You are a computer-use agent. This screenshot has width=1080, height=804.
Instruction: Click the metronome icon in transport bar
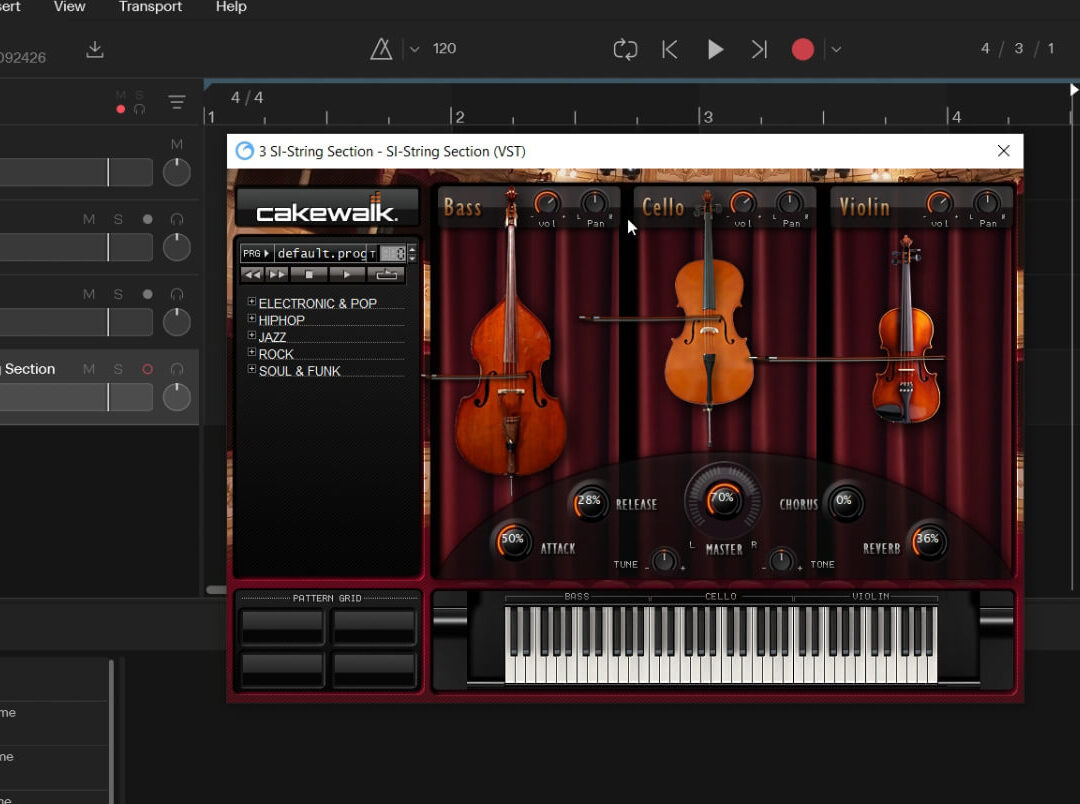point(381,49)
